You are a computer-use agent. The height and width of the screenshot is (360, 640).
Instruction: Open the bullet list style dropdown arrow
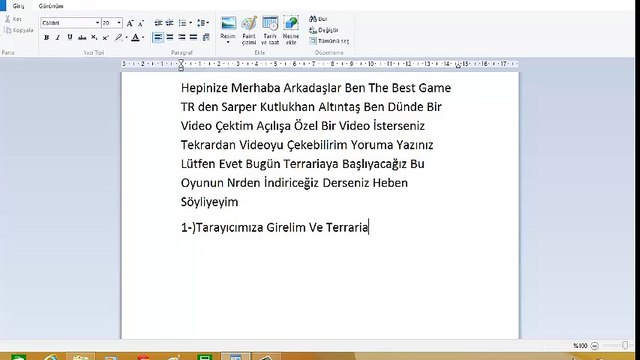[x=190, y=23]
